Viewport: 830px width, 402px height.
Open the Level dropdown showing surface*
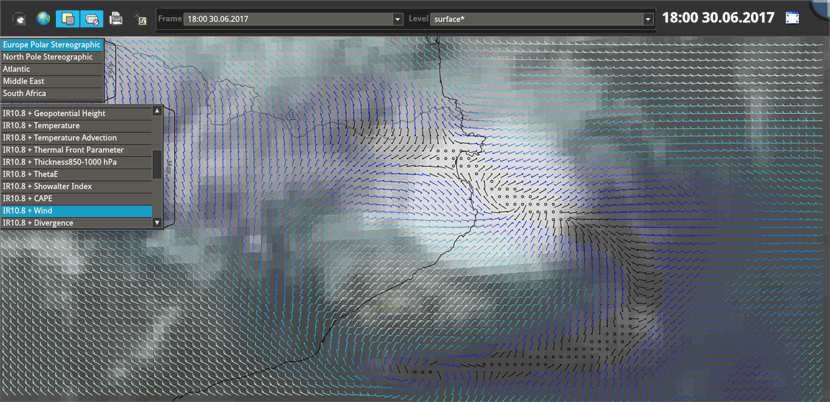coord(542,19)
